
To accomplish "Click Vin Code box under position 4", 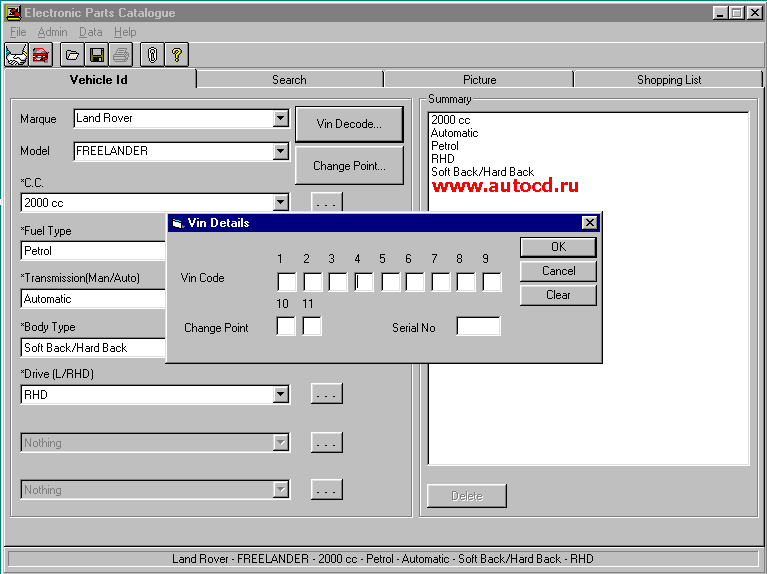I will [364, 282].
